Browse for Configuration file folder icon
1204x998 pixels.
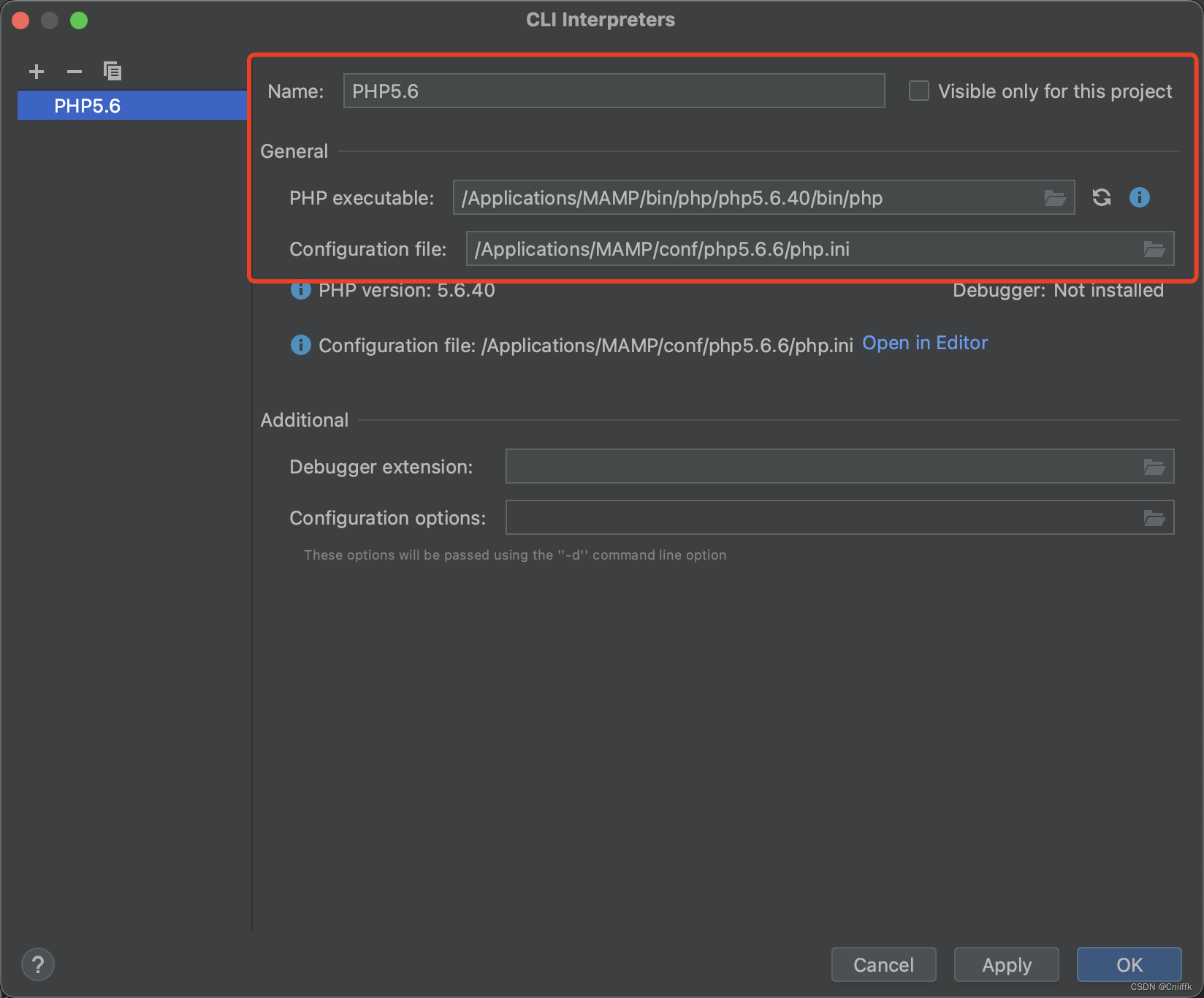point(1154,249)
